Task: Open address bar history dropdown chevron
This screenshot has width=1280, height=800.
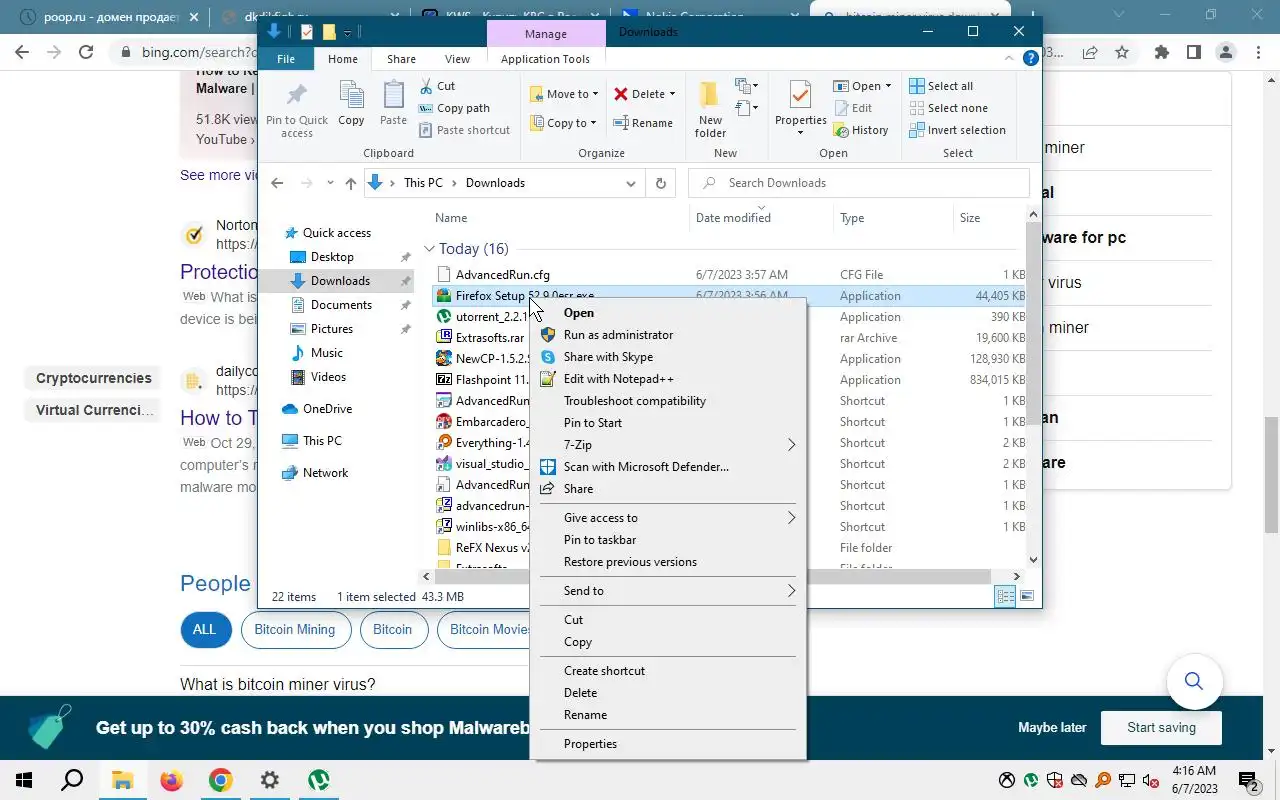Action: pos(631,183)
